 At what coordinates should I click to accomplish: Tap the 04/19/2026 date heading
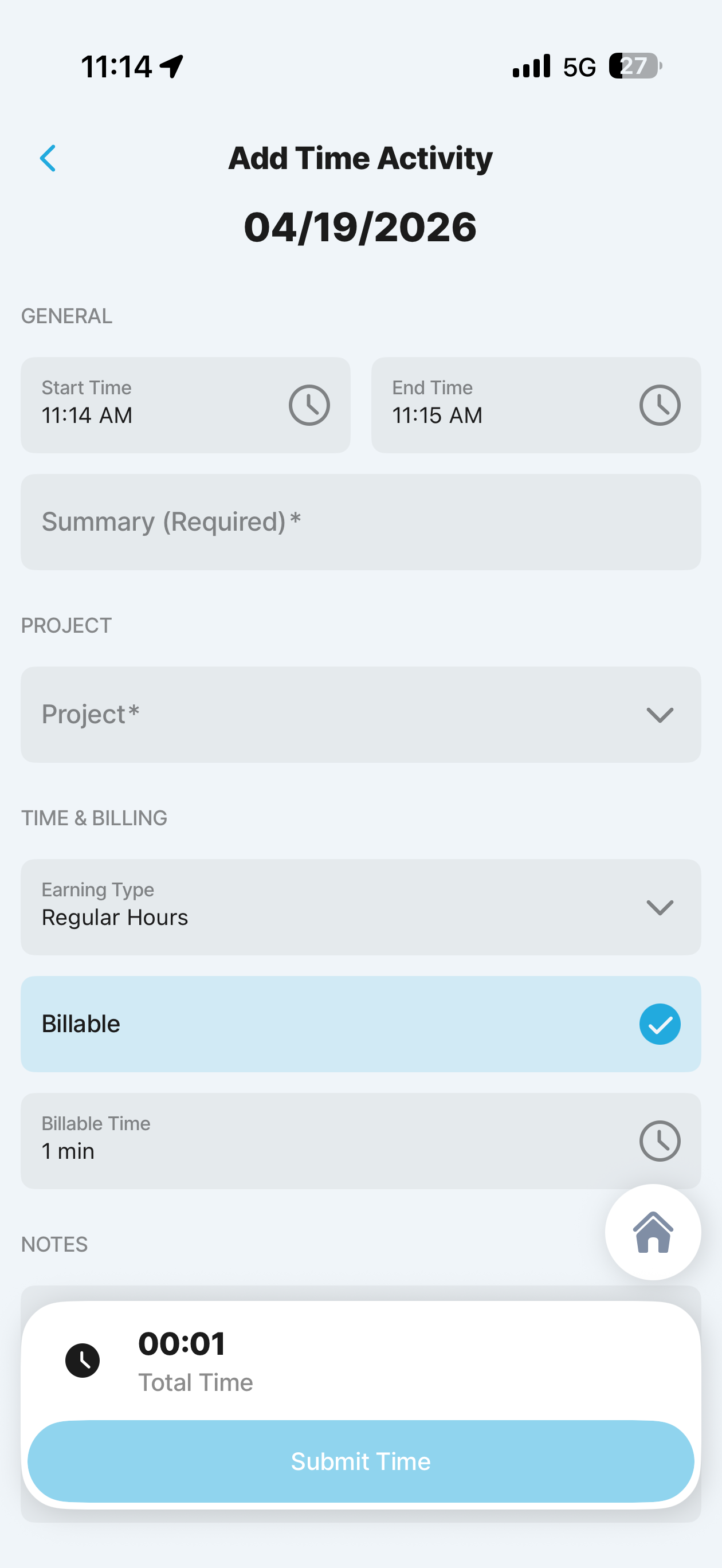(x=360, y=228)
